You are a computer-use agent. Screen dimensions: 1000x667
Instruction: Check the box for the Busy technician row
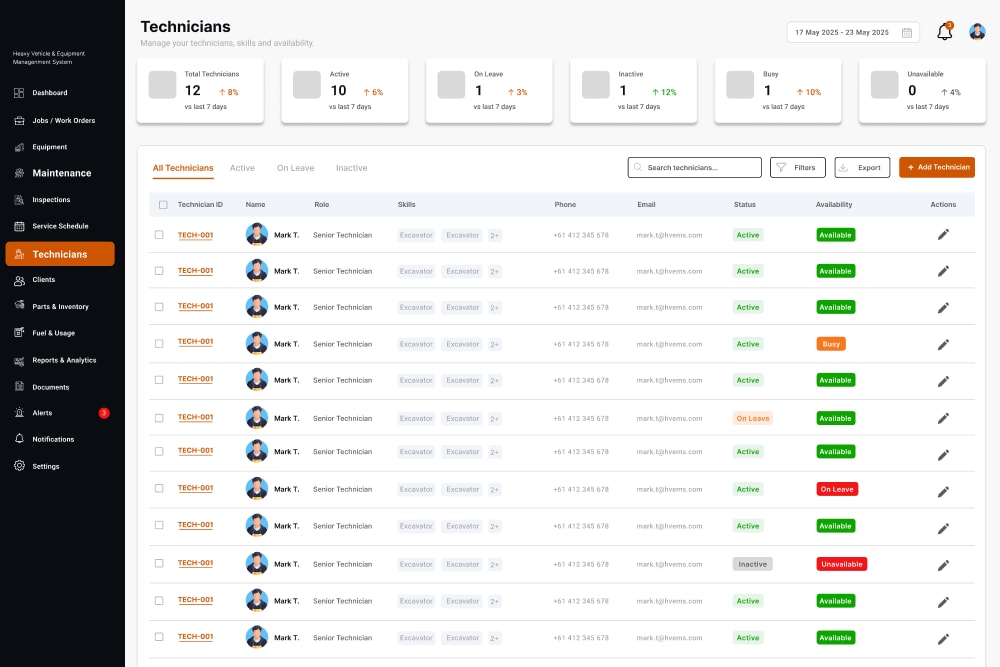(159, 344)
